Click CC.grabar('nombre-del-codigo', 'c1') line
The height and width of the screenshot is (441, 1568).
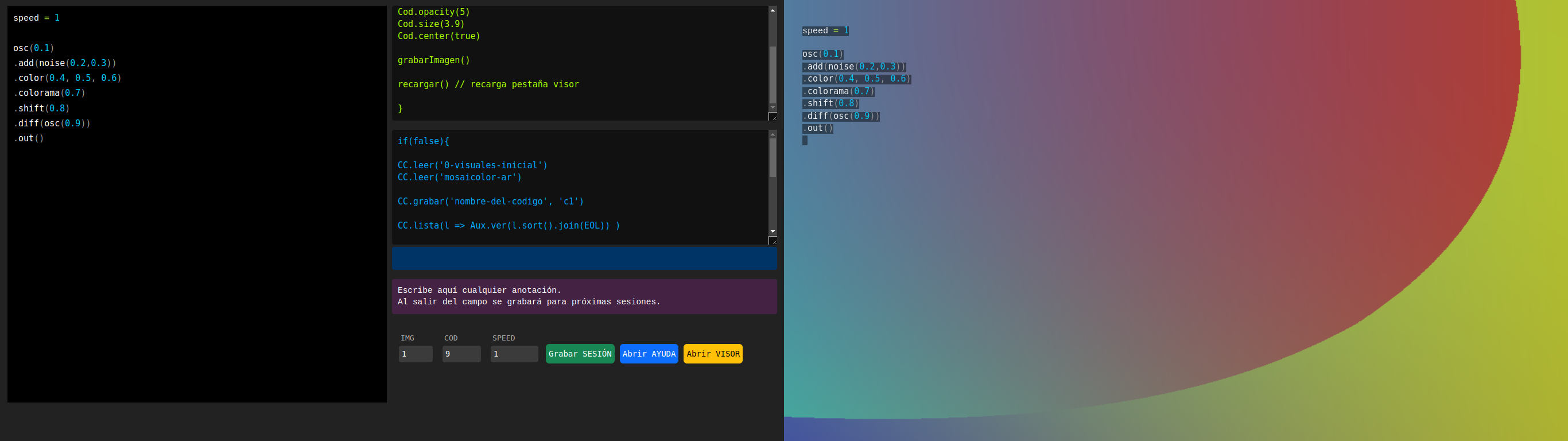491,202
